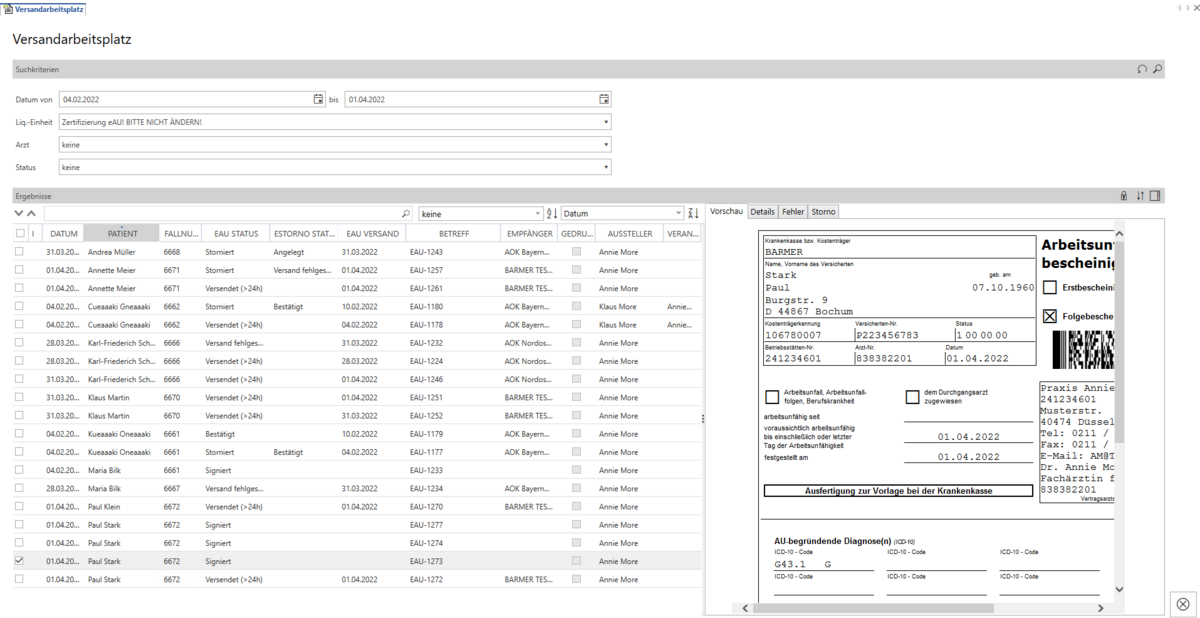
Task: Click the down chevron above the results table
Action: tap(19, 213)
